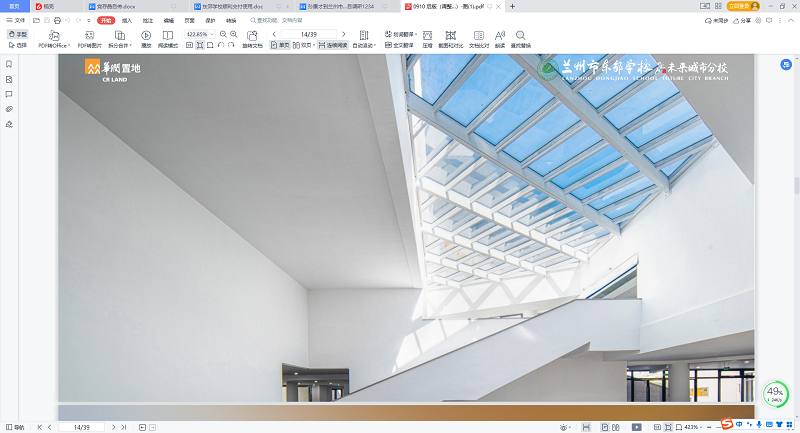Click the PDF转Office convert icon
800x433 pixels.
point(53,36)
